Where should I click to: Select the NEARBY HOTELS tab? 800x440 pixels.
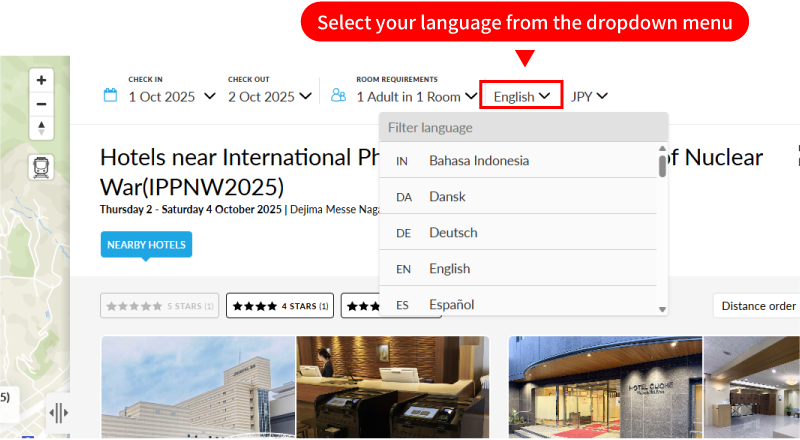pyautogui.click(x=146, y=245)
